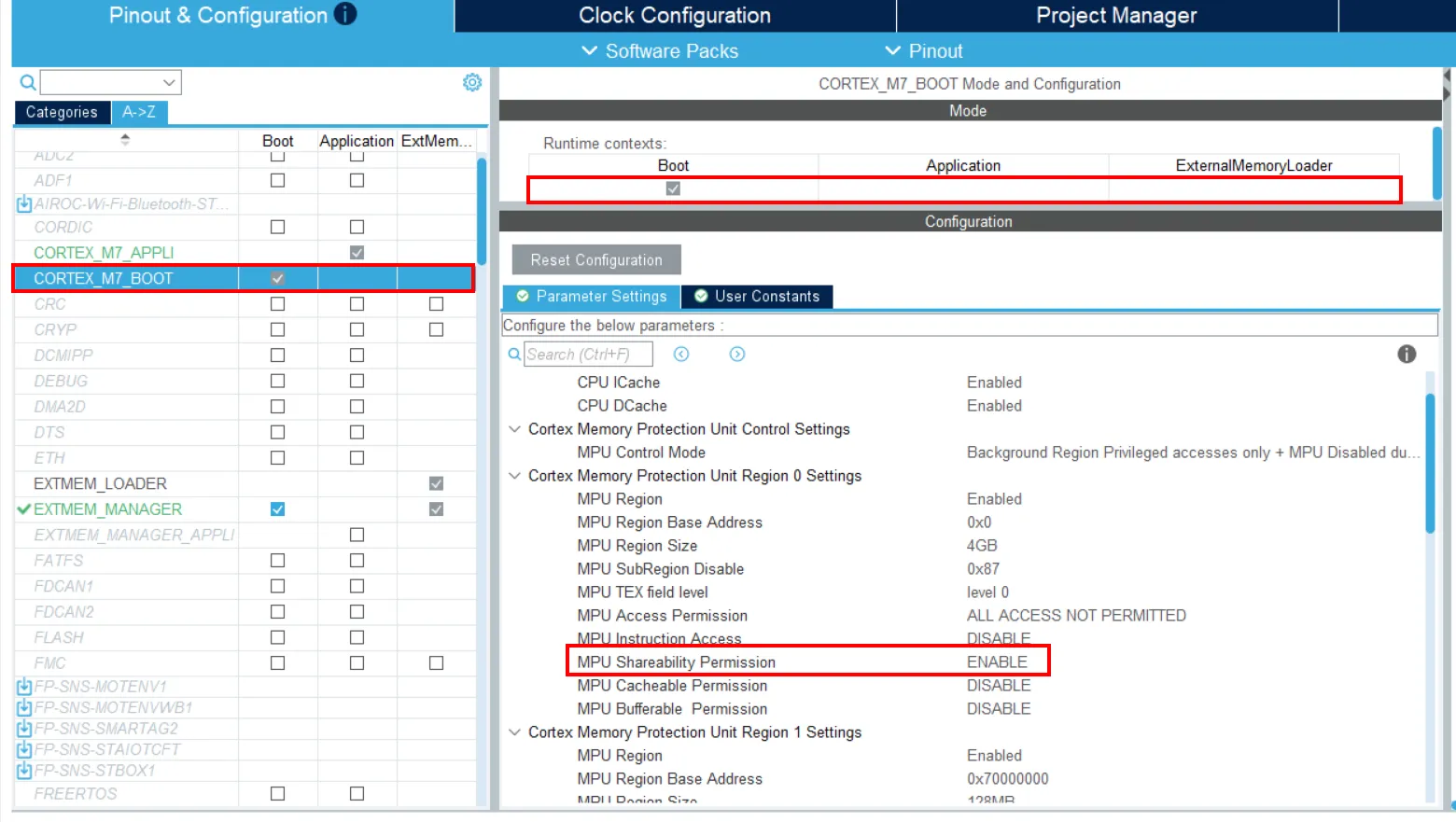
Task: Expand the Software Packs menu
Action: coord(660,51)
